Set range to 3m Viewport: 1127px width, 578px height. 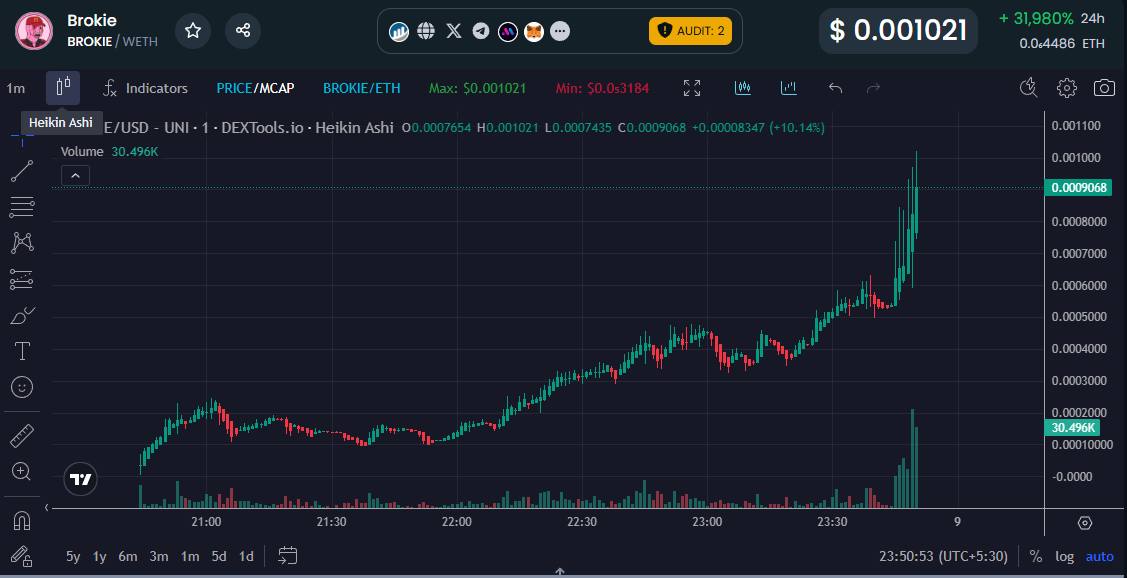[x=159, y=556]
